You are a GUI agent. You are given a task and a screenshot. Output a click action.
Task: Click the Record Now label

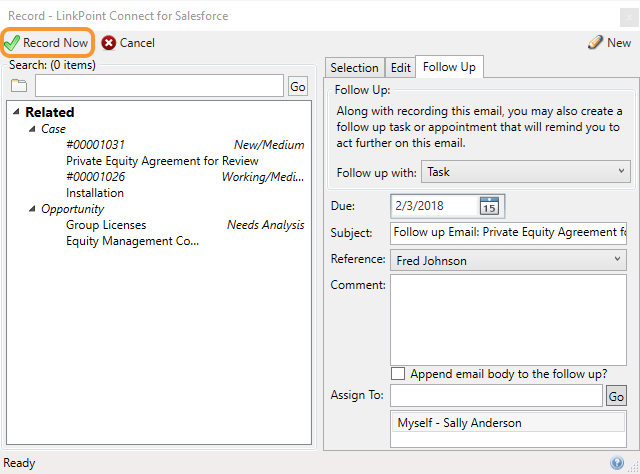[x=55, y=43]
